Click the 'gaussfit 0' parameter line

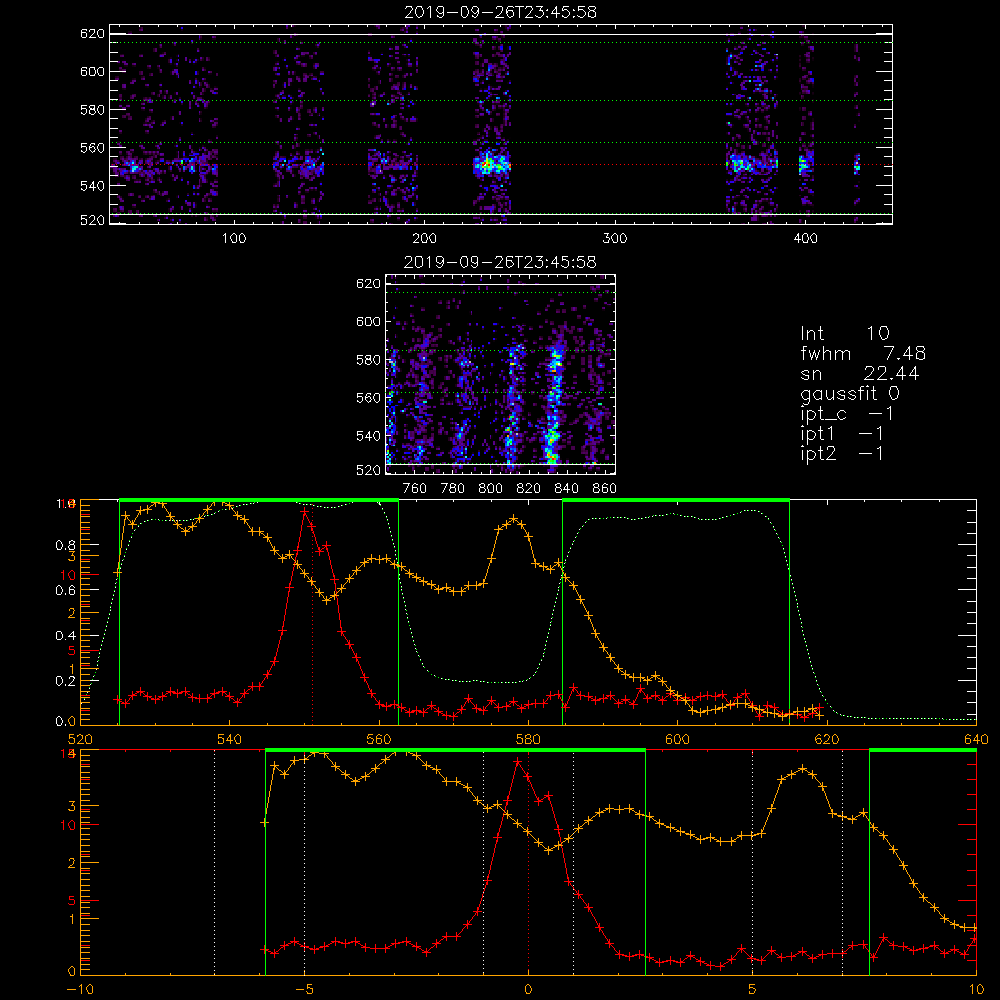[849, 393]
